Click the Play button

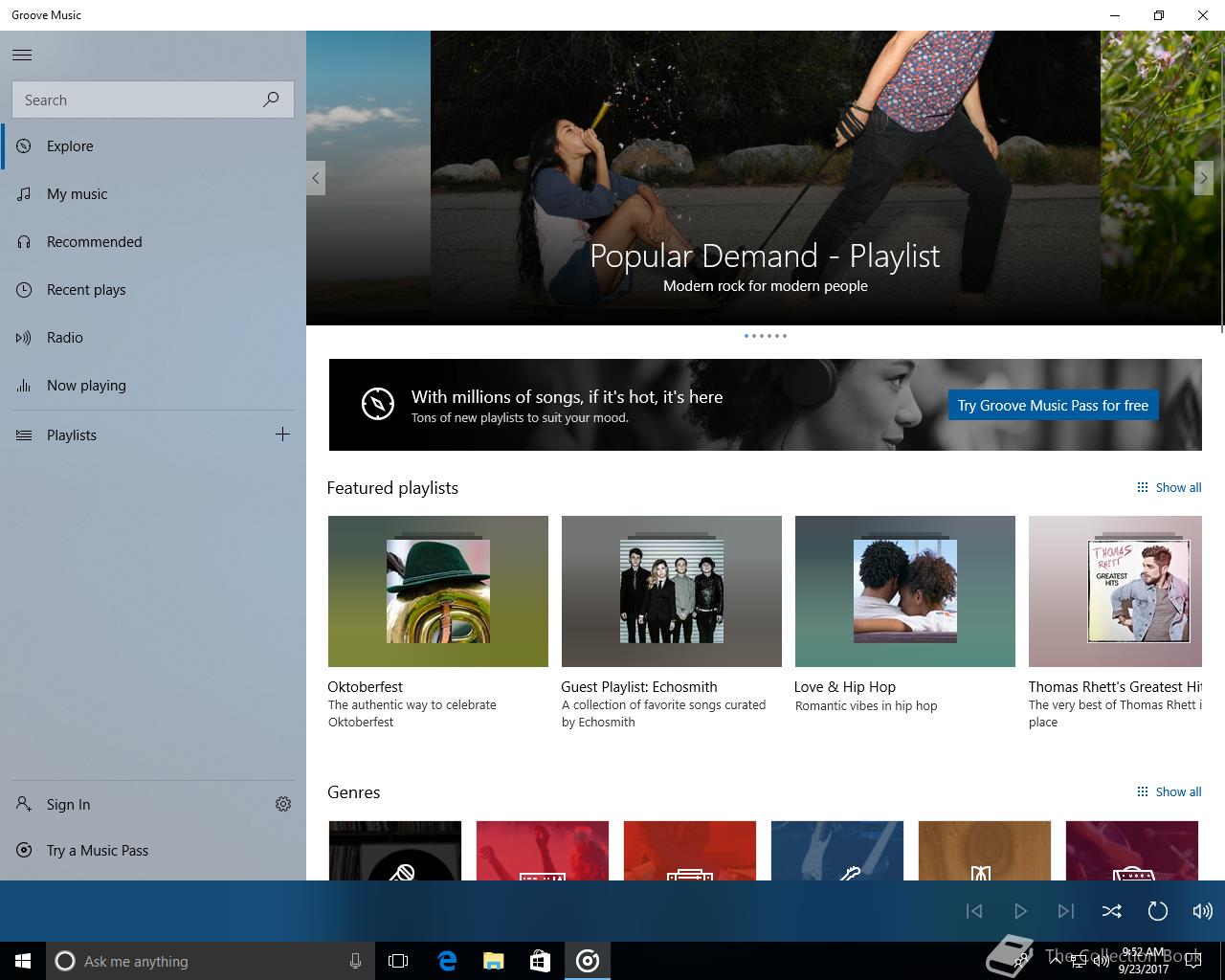click(1020, 911)
